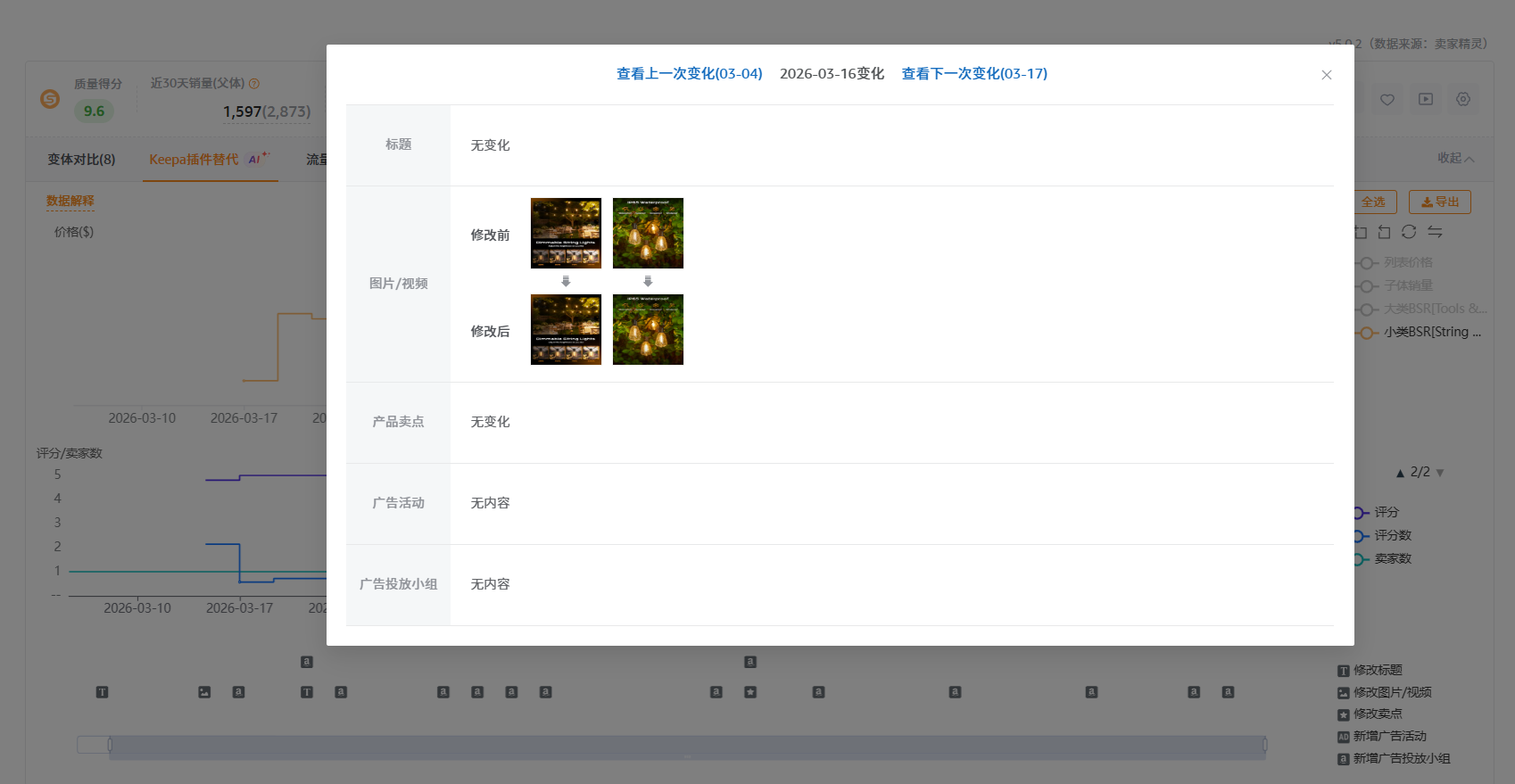1515x784 pixels.
Task: Go to previous legend page arrow
Action: 1400,473
